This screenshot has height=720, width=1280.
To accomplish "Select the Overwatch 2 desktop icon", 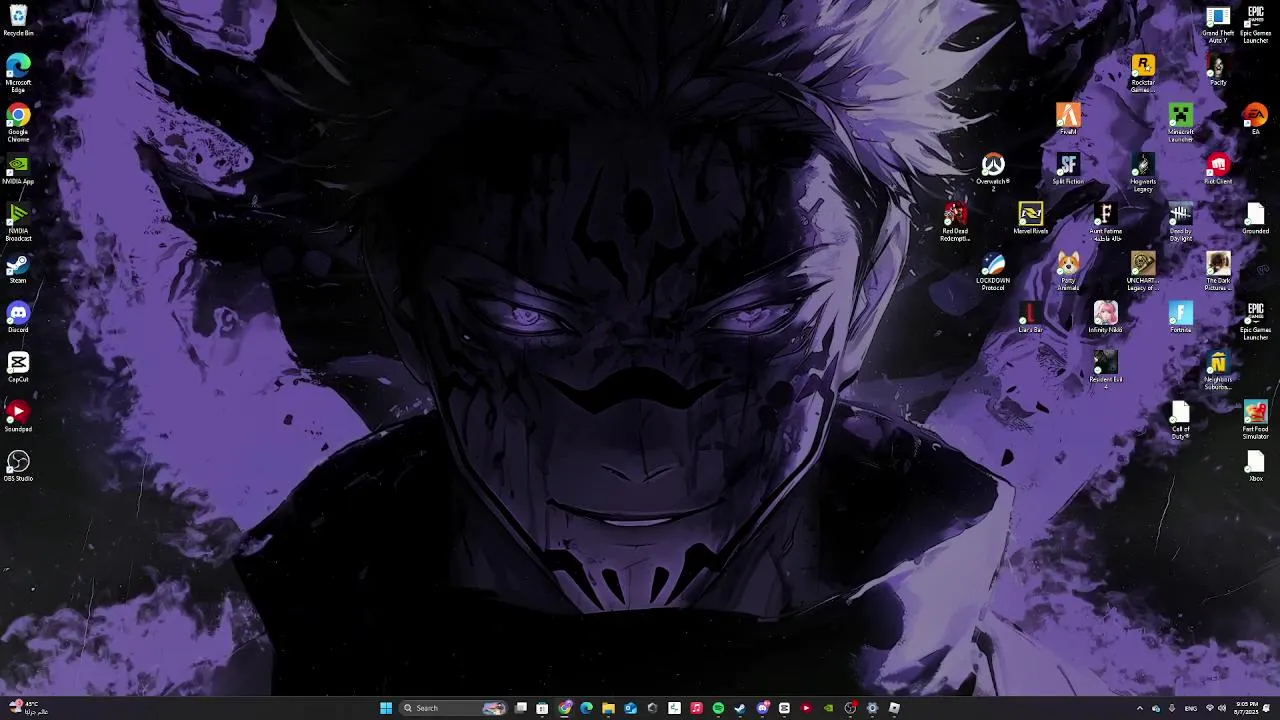I will [x=993, y=170].
